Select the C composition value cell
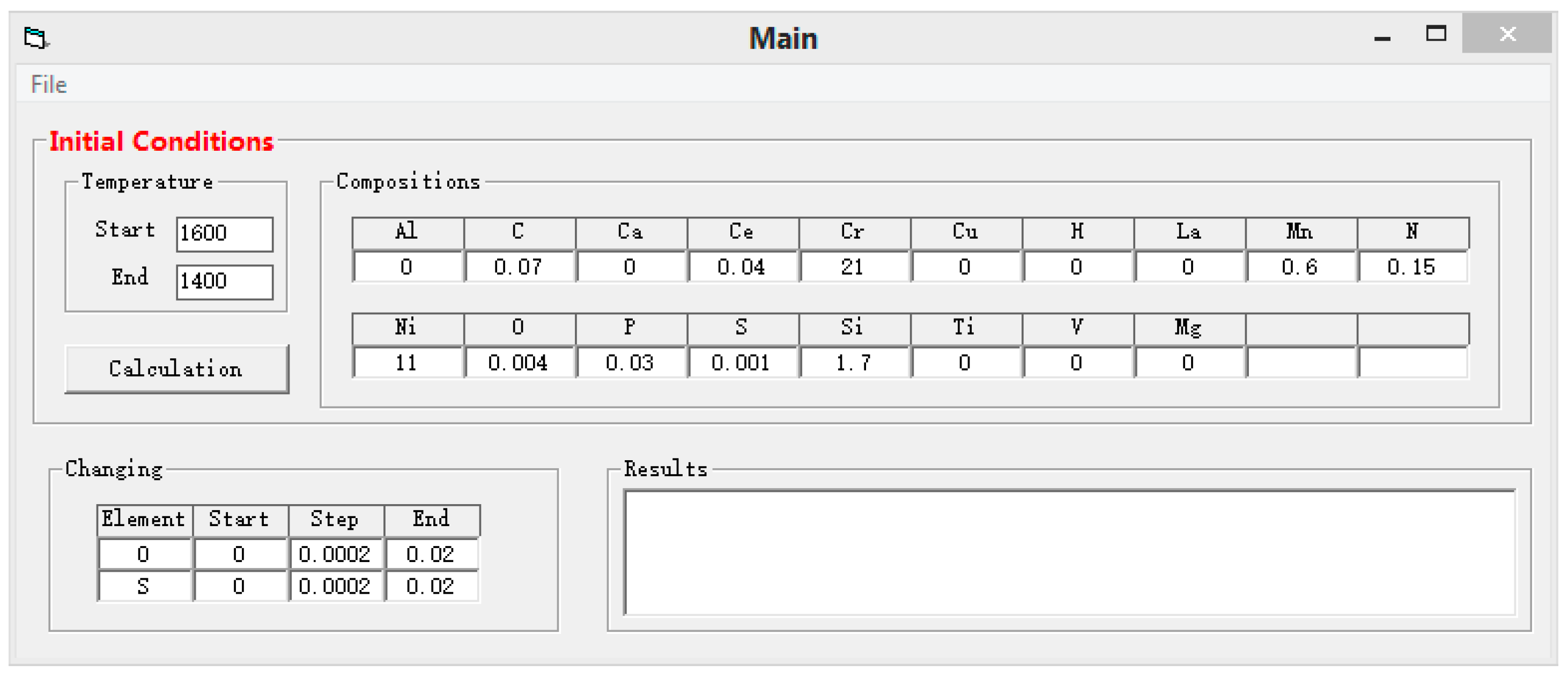Screen dimensions: 1568x679 click(518, 267)
